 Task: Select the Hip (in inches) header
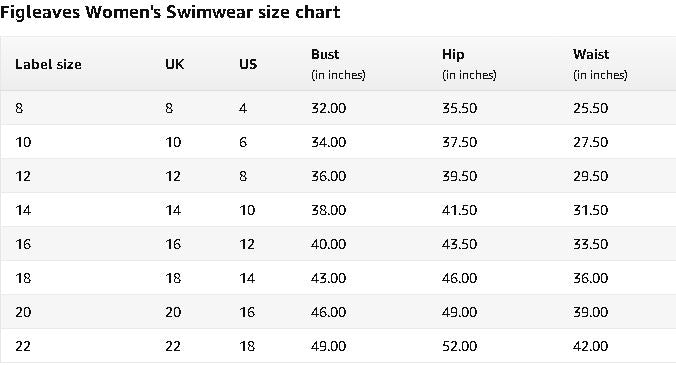(469, 64)
